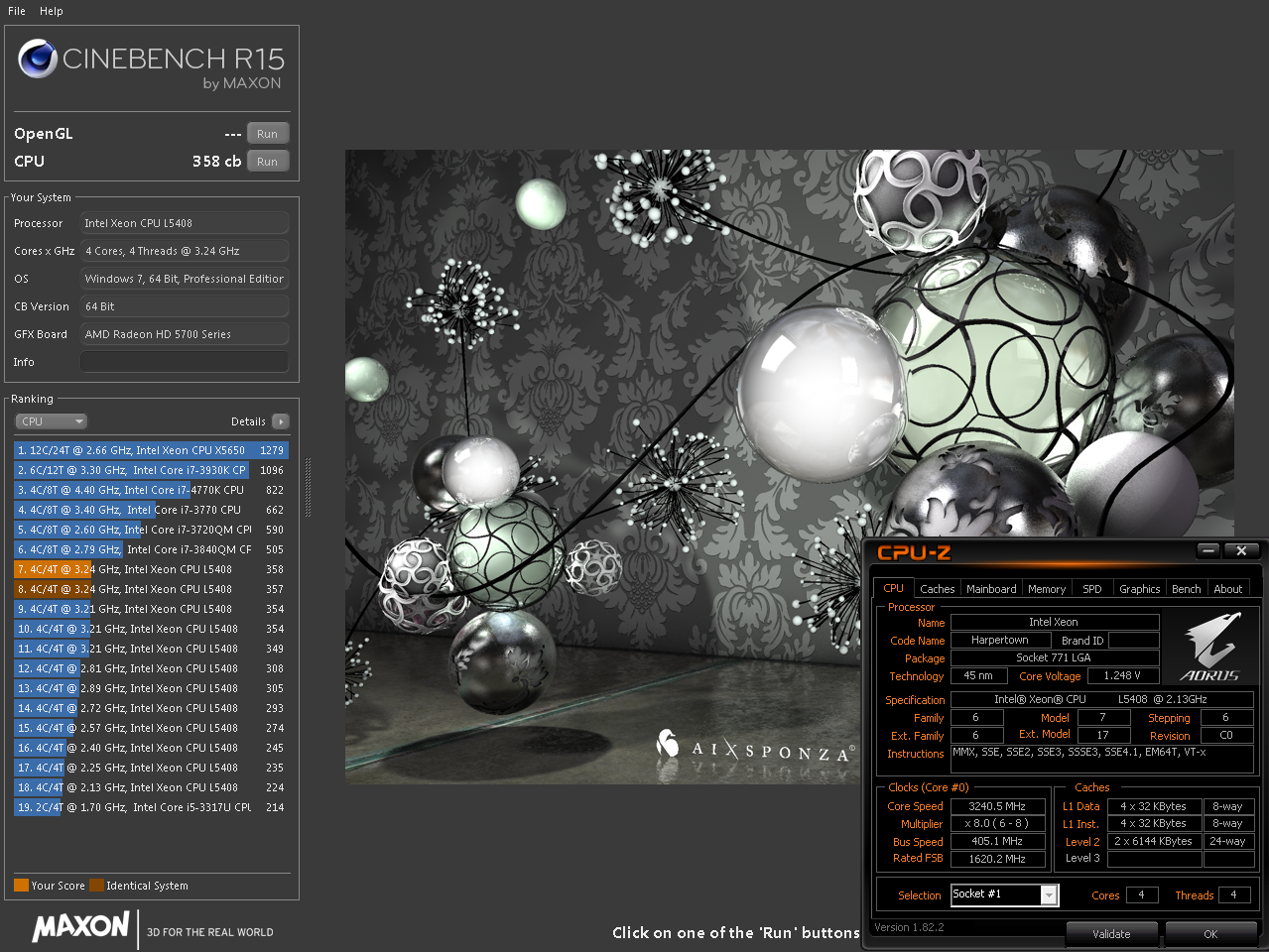The image size is (1269, 952).
Task: Click the Harpertown code name field
Action: pyautogui.click(x=1000, y=641)
